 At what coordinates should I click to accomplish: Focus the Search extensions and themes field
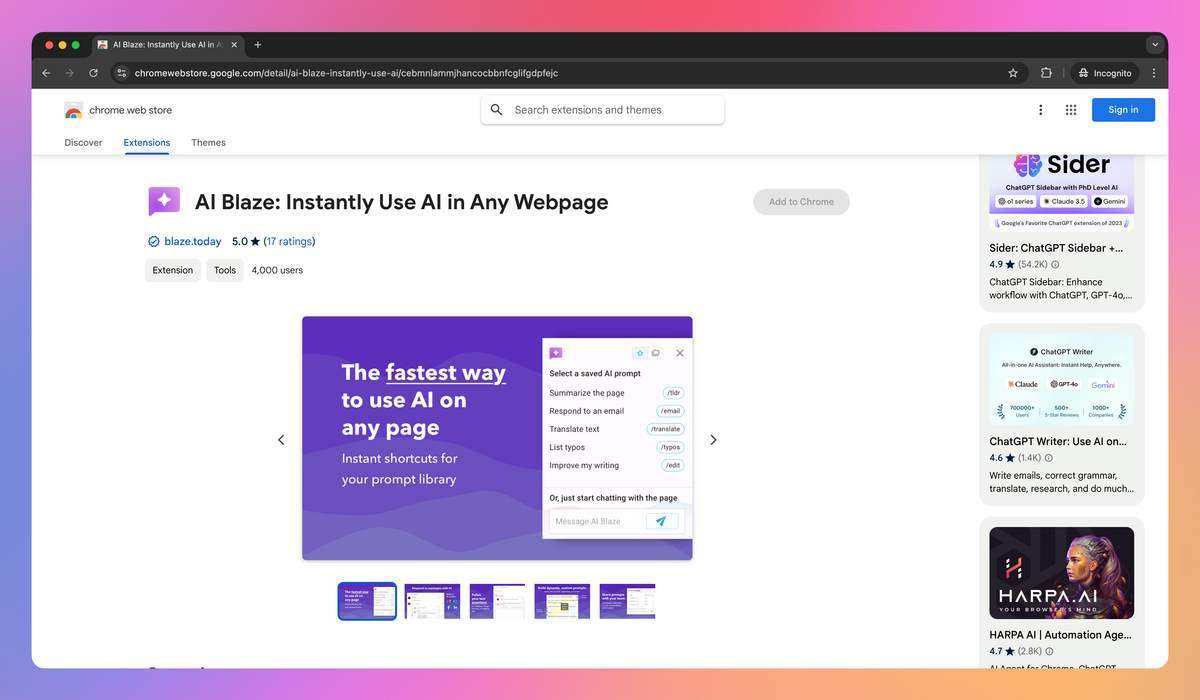pyautogui.click(x=603, y=110)
